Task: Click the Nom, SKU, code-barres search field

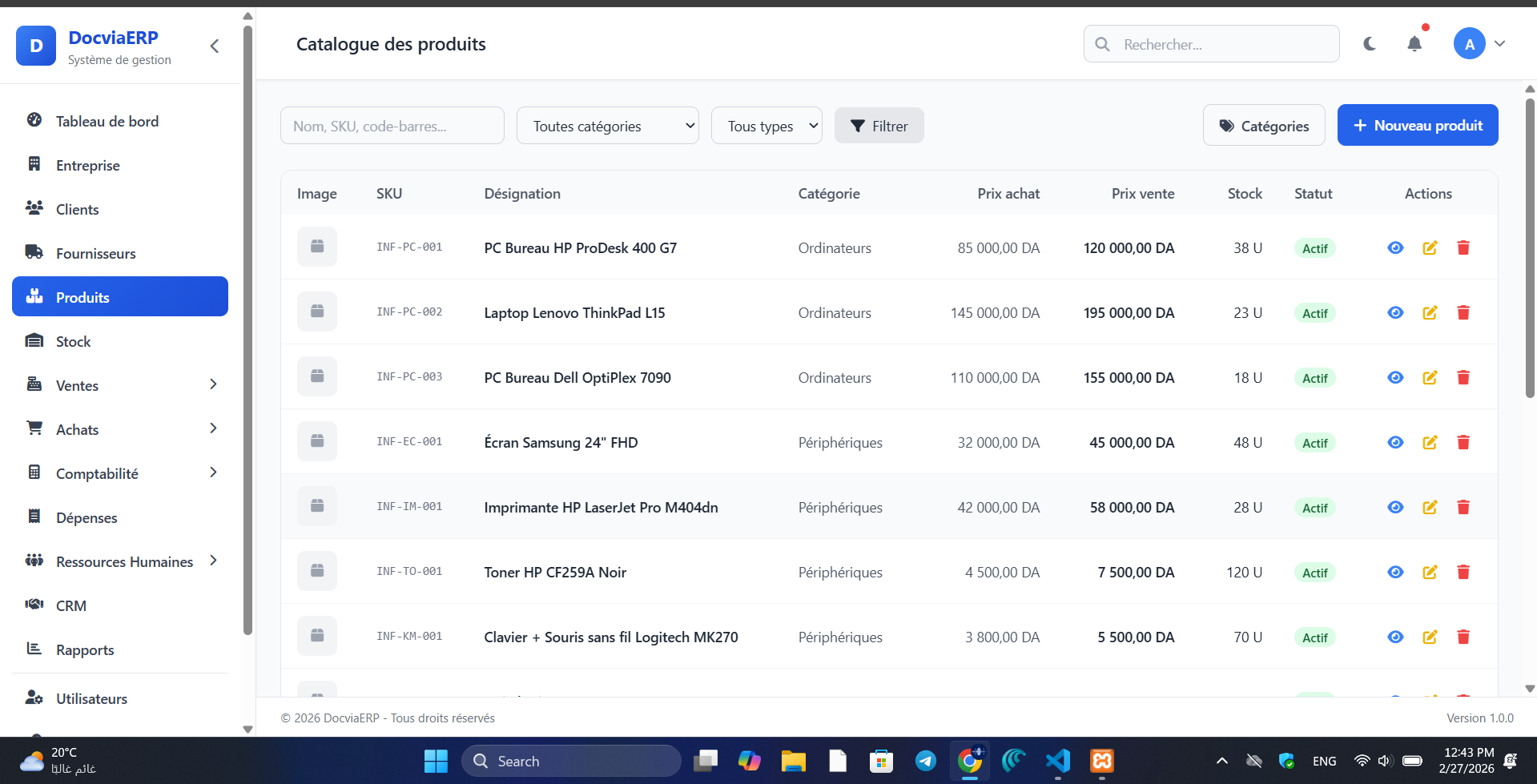Action: 392,126
